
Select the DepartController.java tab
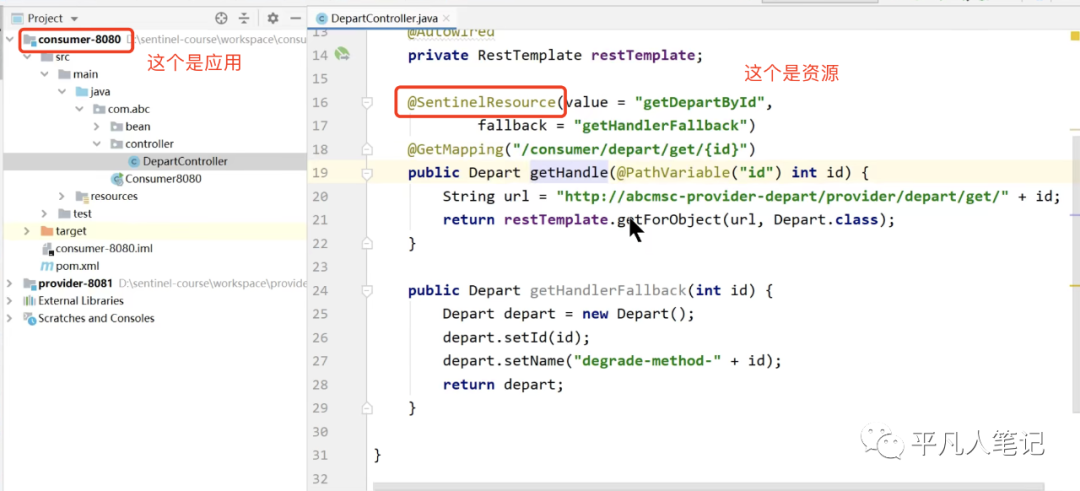click(x=383, y=19)
